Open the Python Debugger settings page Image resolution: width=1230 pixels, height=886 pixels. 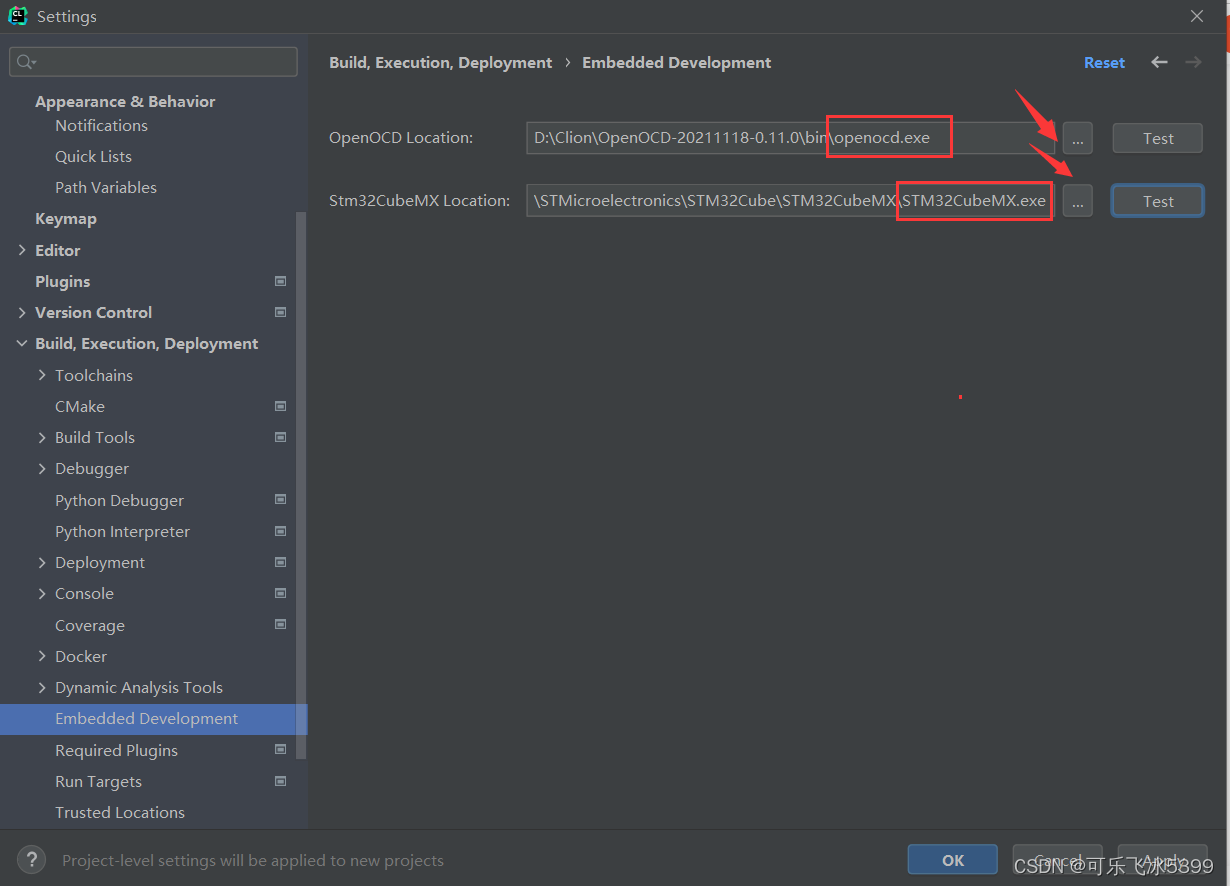click(x=119, y=500)
